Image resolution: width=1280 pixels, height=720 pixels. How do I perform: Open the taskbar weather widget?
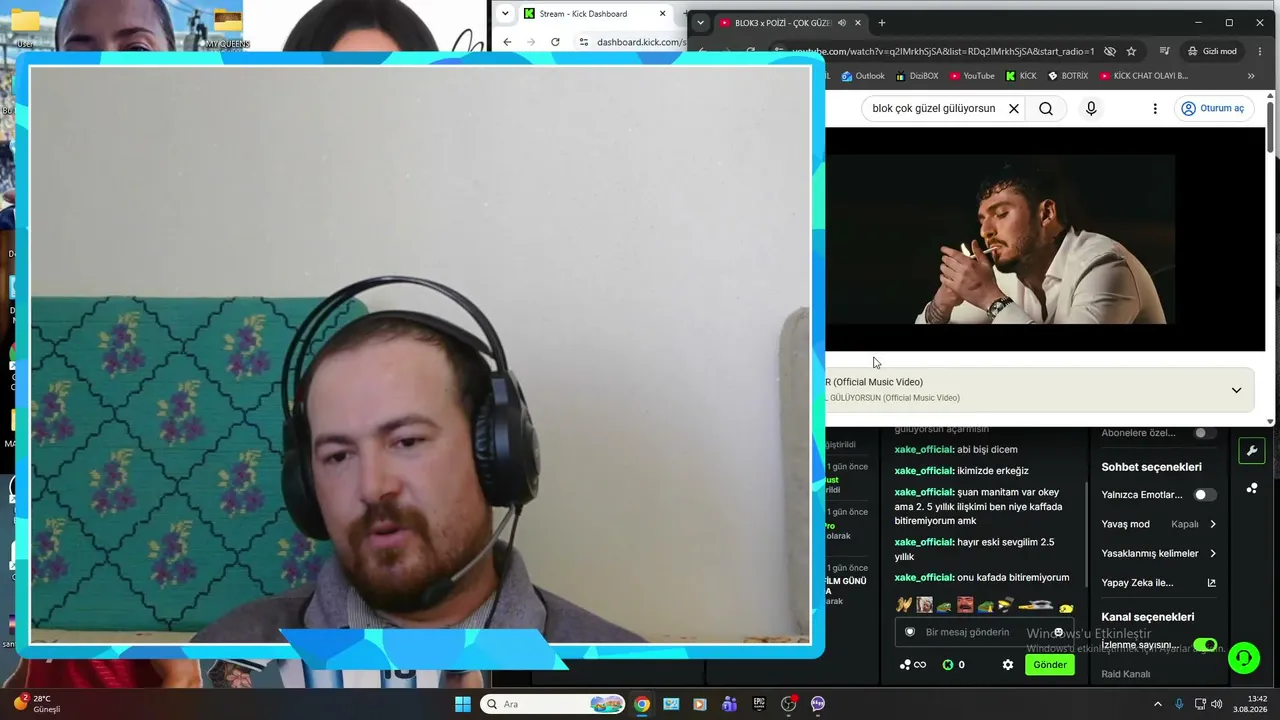click(37, 704)
